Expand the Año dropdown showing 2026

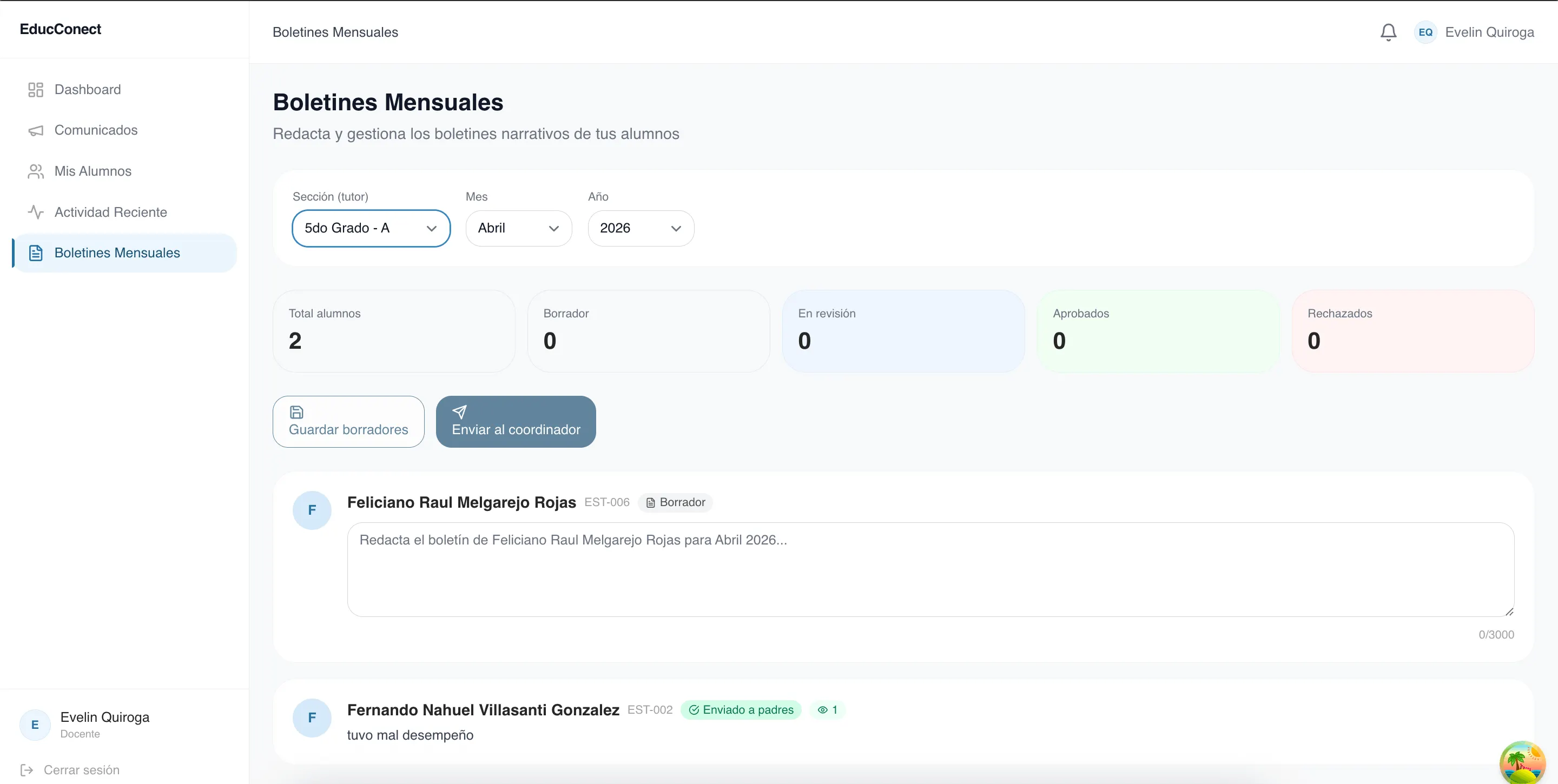pyautogui.click(x=641, y=229)
